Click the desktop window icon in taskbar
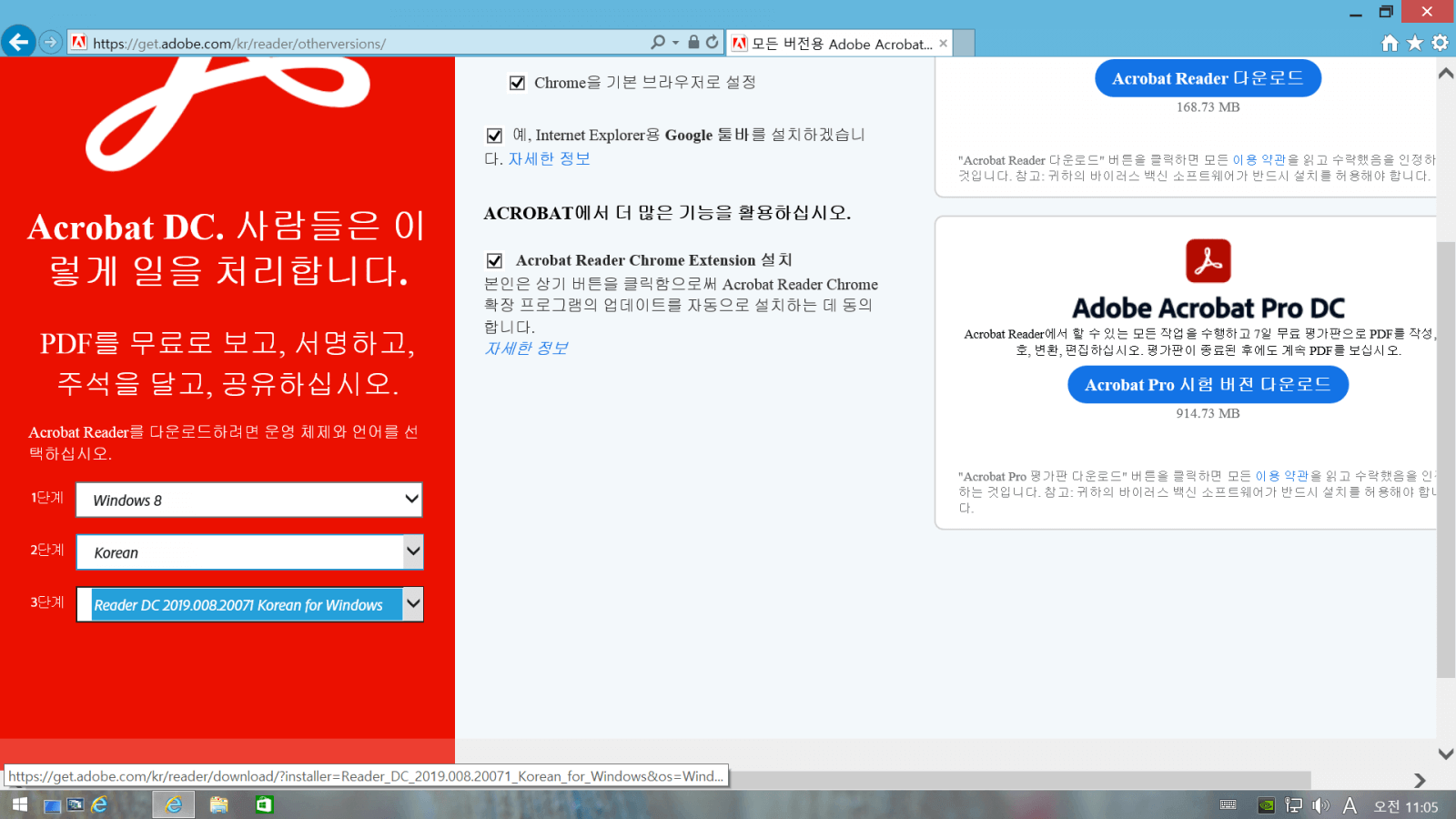Viewport: 1456px width, 819px height. (52, 805)
